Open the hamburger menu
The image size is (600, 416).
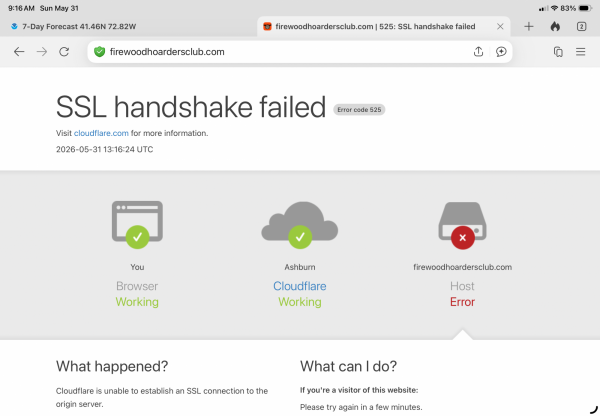(x=580, y=52)
